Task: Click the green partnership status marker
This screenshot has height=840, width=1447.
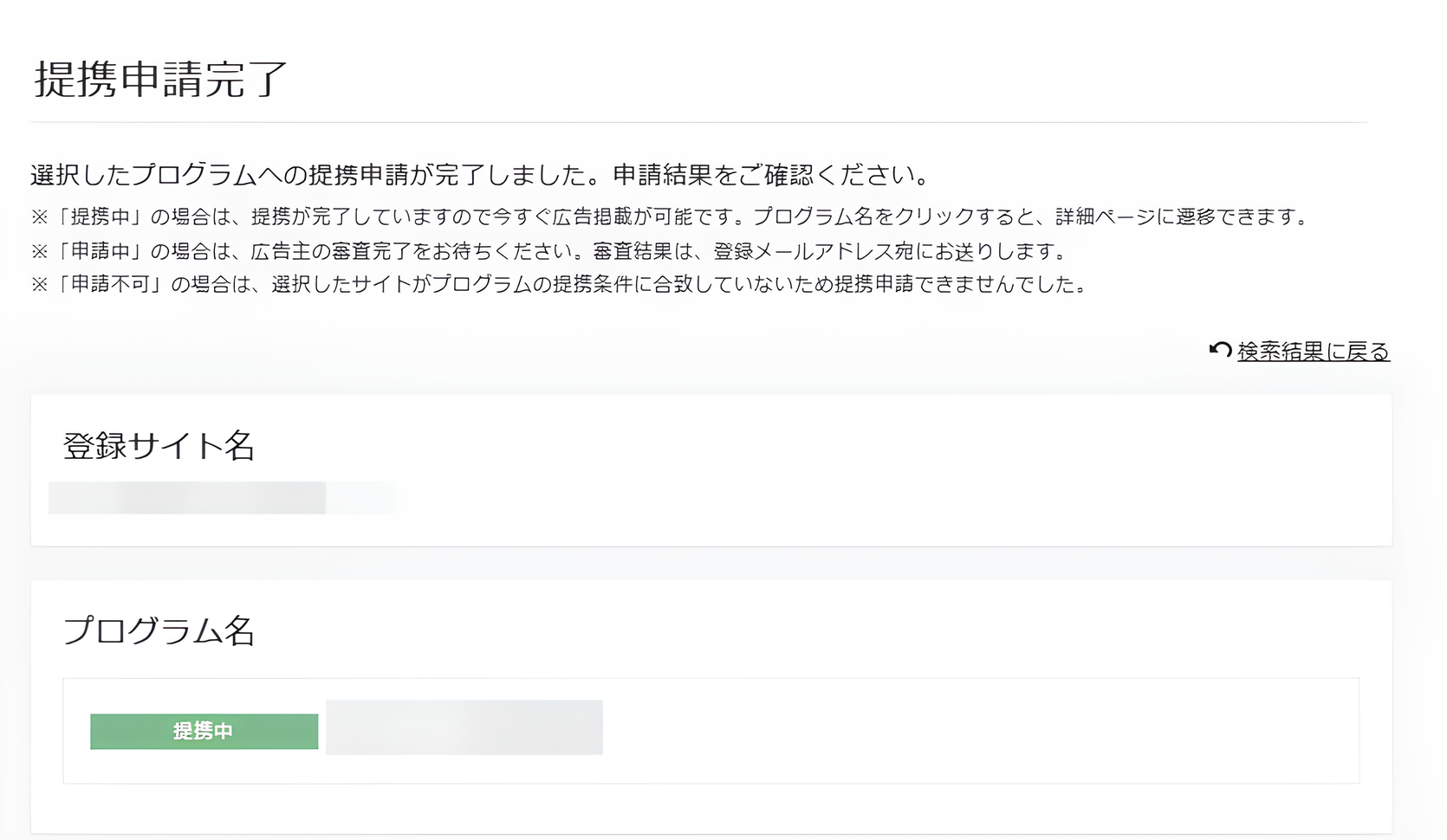Action: [203, 731]
